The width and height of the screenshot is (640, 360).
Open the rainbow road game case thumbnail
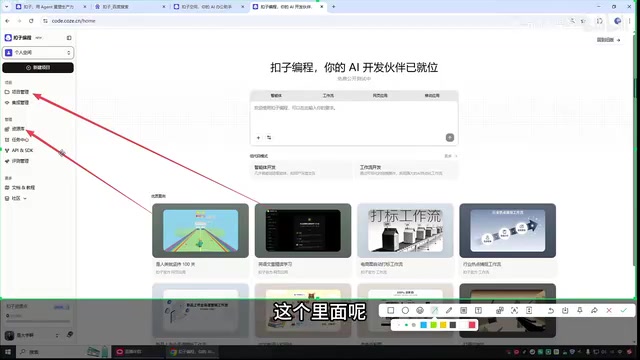coord(200,231)
